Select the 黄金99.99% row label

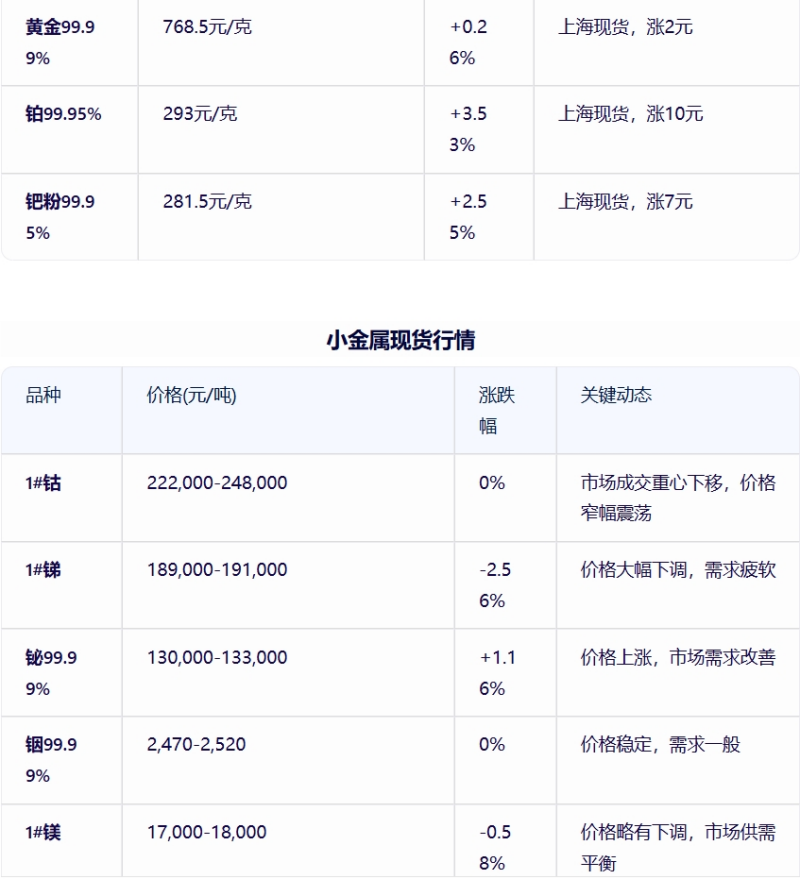click(60, 42)
